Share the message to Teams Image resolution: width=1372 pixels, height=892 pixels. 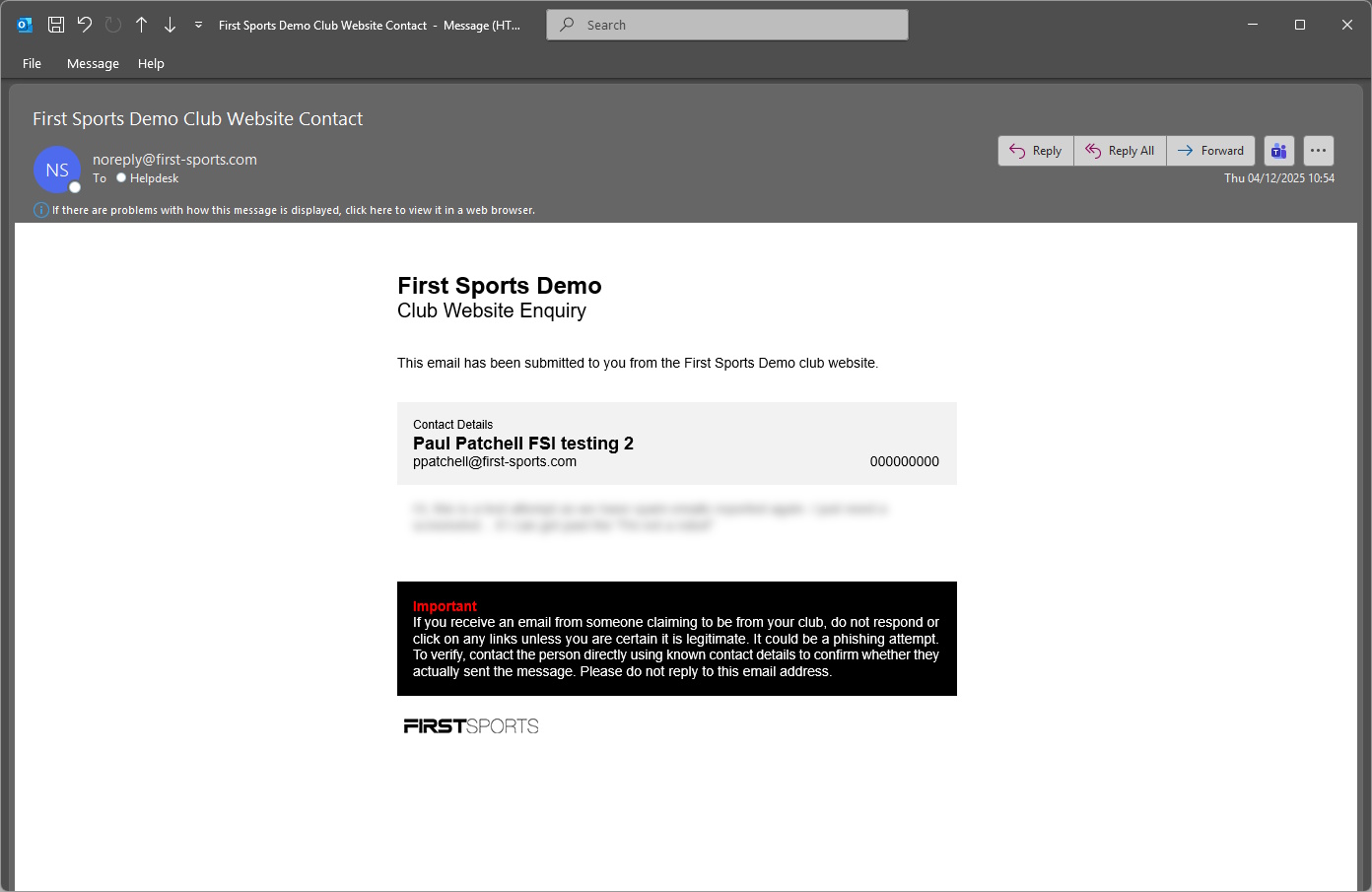(1279, 151)
